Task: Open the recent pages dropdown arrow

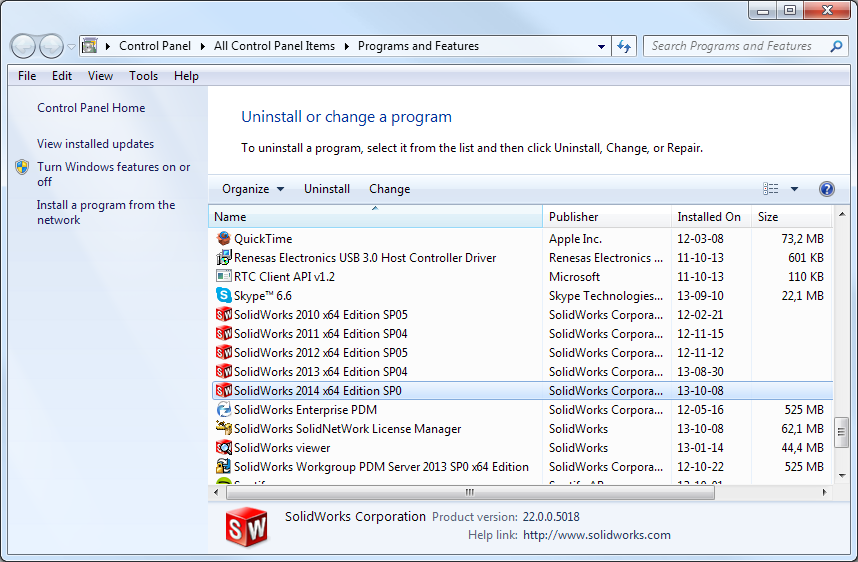Action: click(71, 47)
